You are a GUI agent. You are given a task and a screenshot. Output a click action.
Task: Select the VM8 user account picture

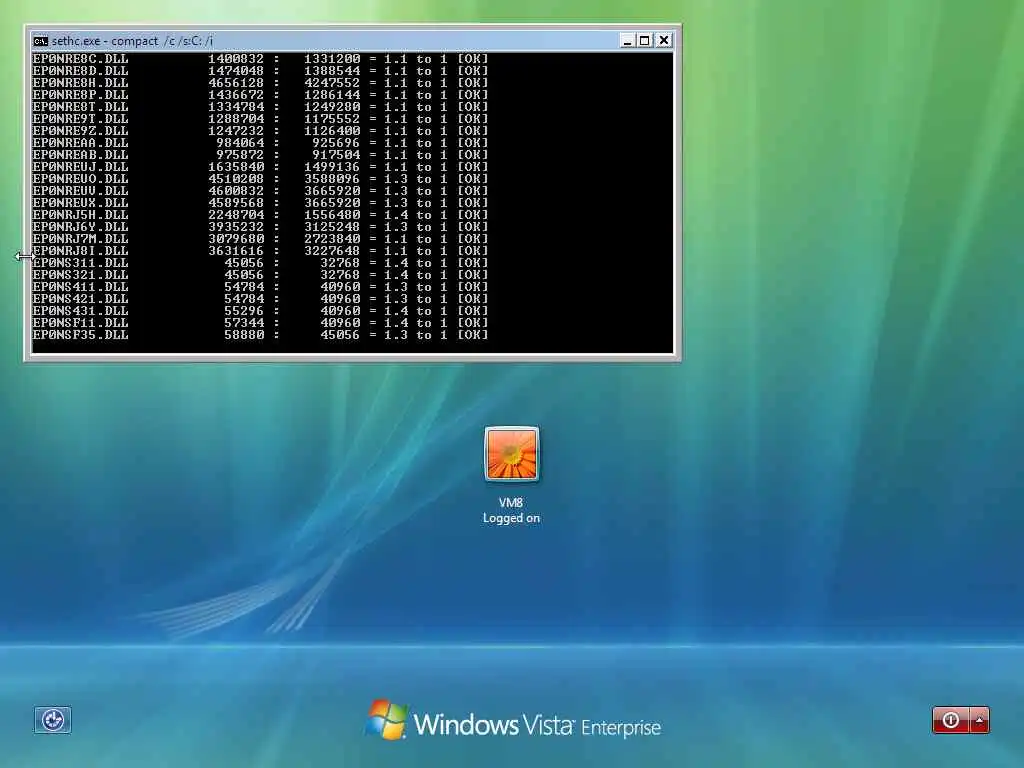point(511,454)
